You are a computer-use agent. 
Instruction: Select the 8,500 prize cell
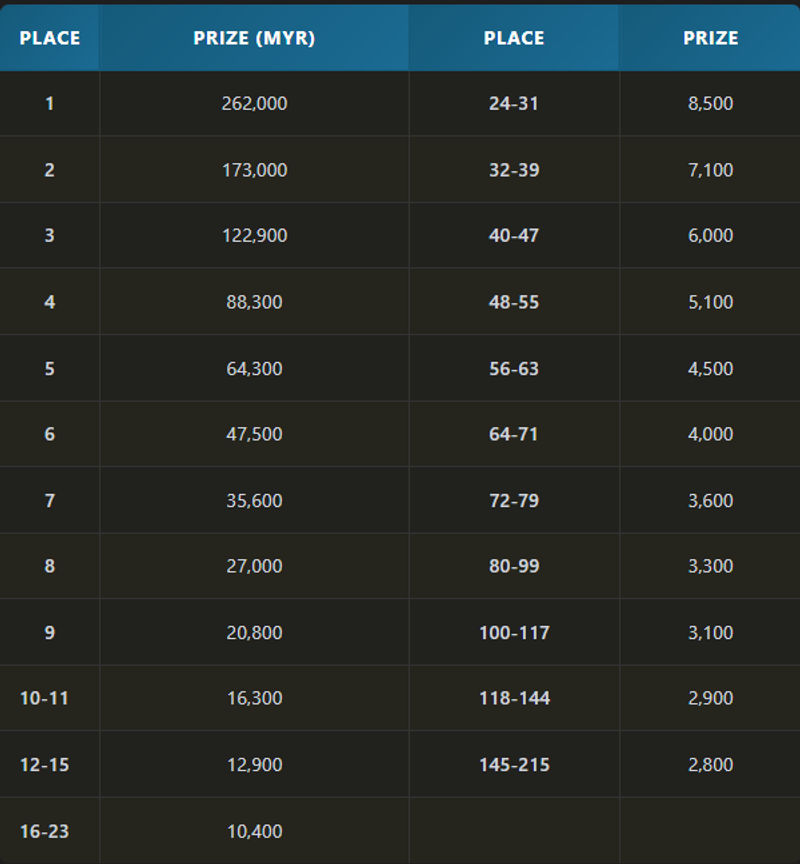[x=710, y=104]
